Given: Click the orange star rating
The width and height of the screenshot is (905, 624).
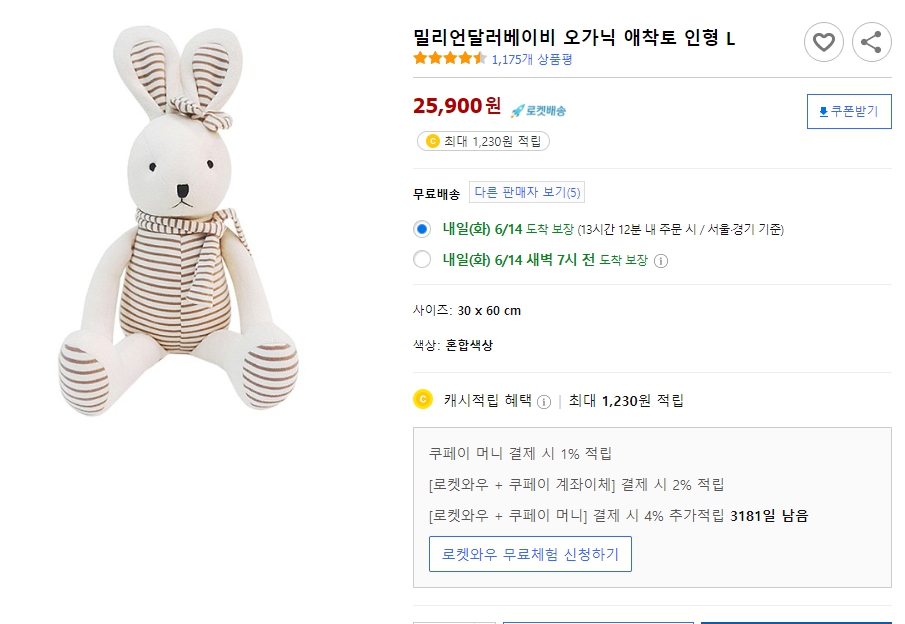Looking at the screenshot, I should click(x=450, y=59).
